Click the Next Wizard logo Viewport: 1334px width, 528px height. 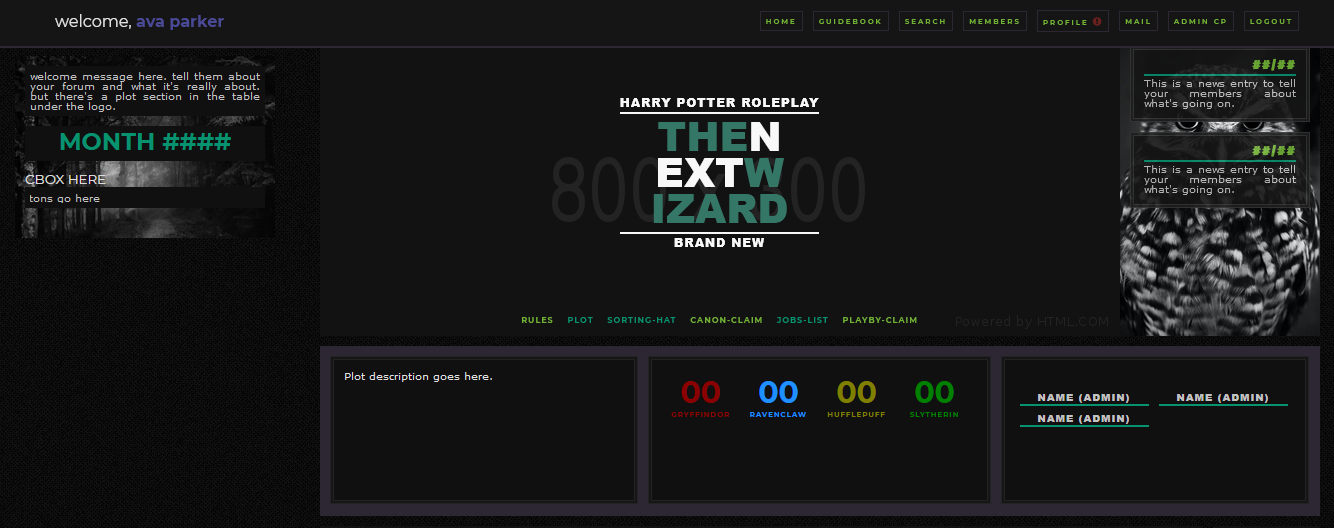pyautogui.click(x=720, y=172)
